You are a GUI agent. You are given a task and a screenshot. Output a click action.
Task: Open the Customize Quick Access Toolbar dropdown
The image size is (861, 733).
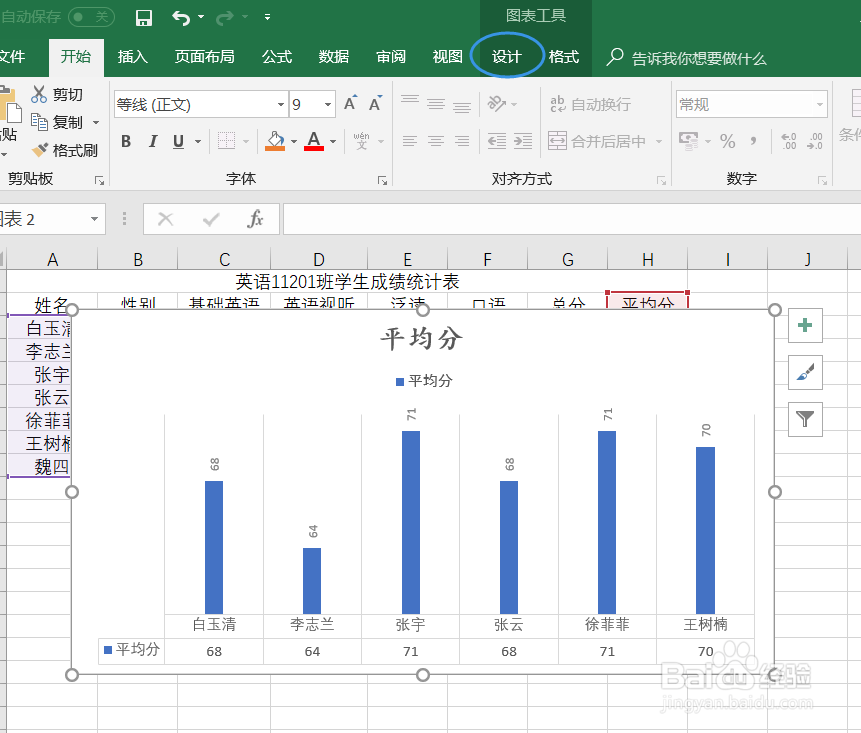[x=267, y=17]
